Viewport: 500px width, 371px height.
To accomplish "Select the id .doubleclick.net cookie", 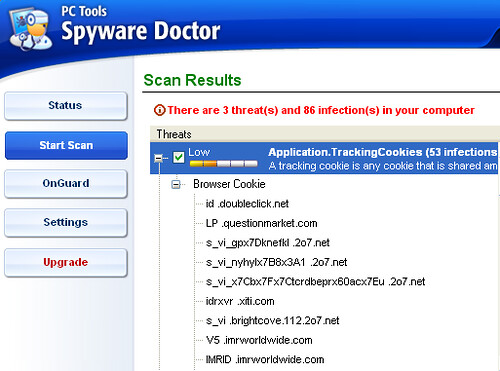I will pyautogui.click(x=247, y=204).
